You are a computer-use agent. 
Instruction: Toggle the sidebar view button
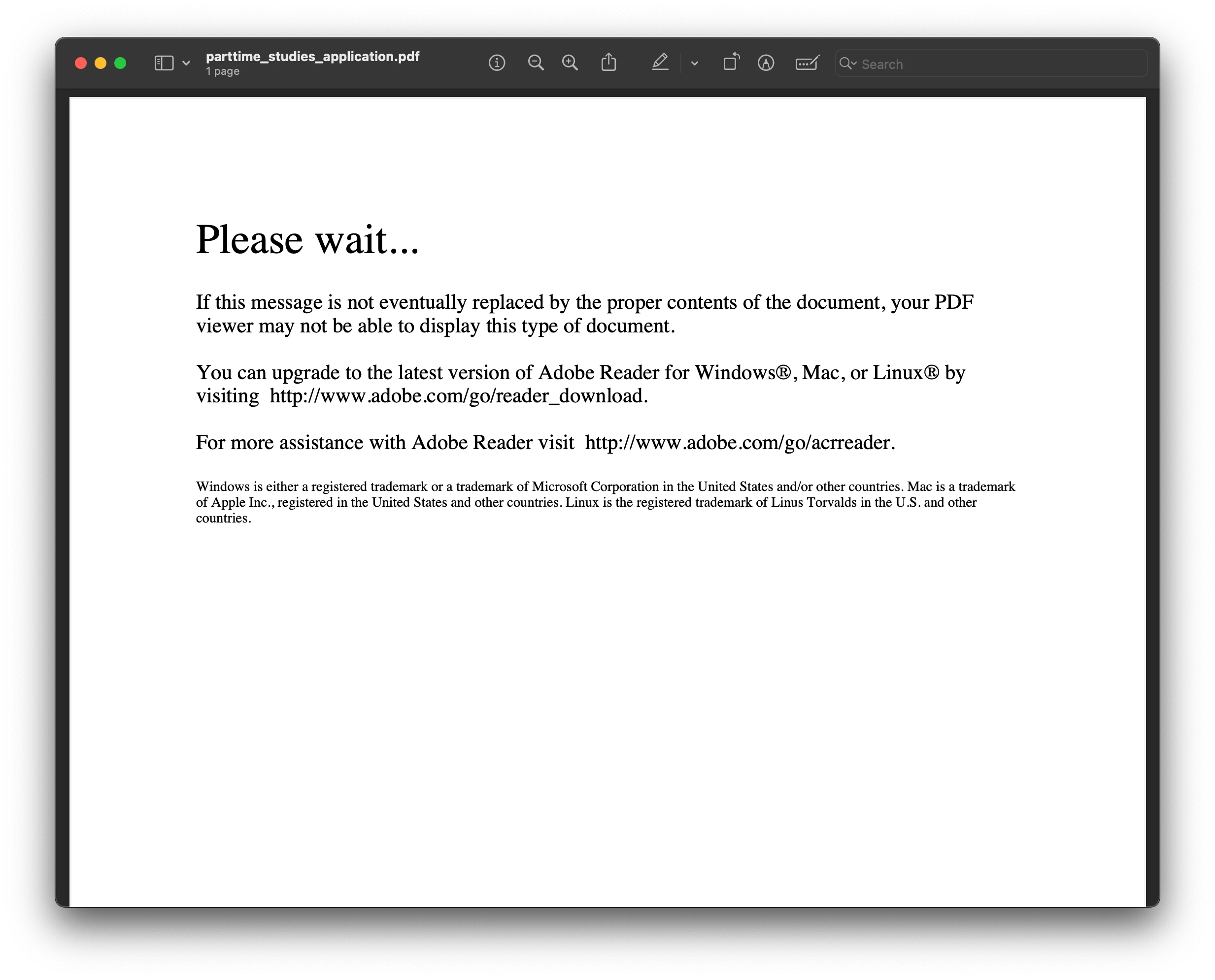164,63
